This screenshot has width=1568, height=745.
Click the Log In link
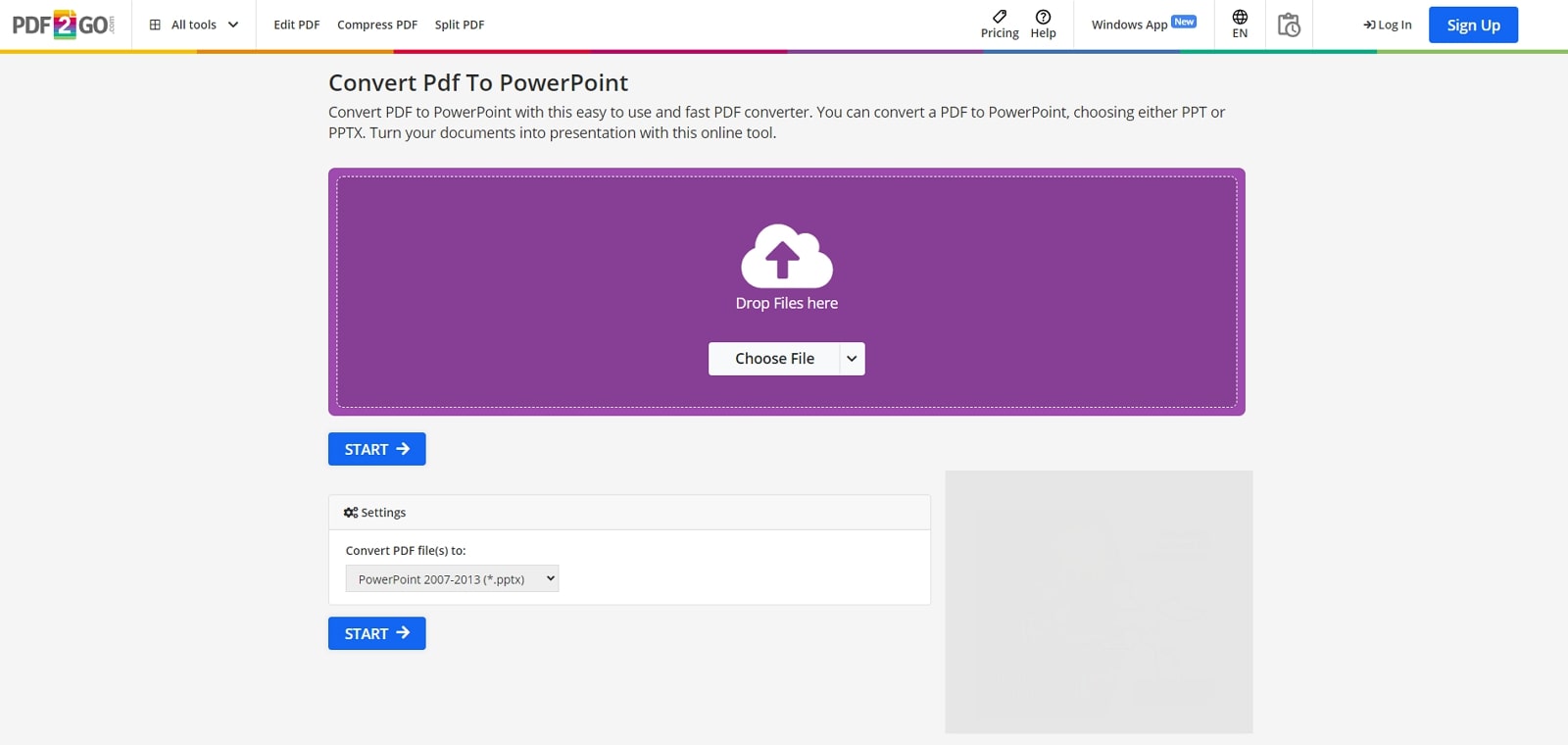(1388, 25)
